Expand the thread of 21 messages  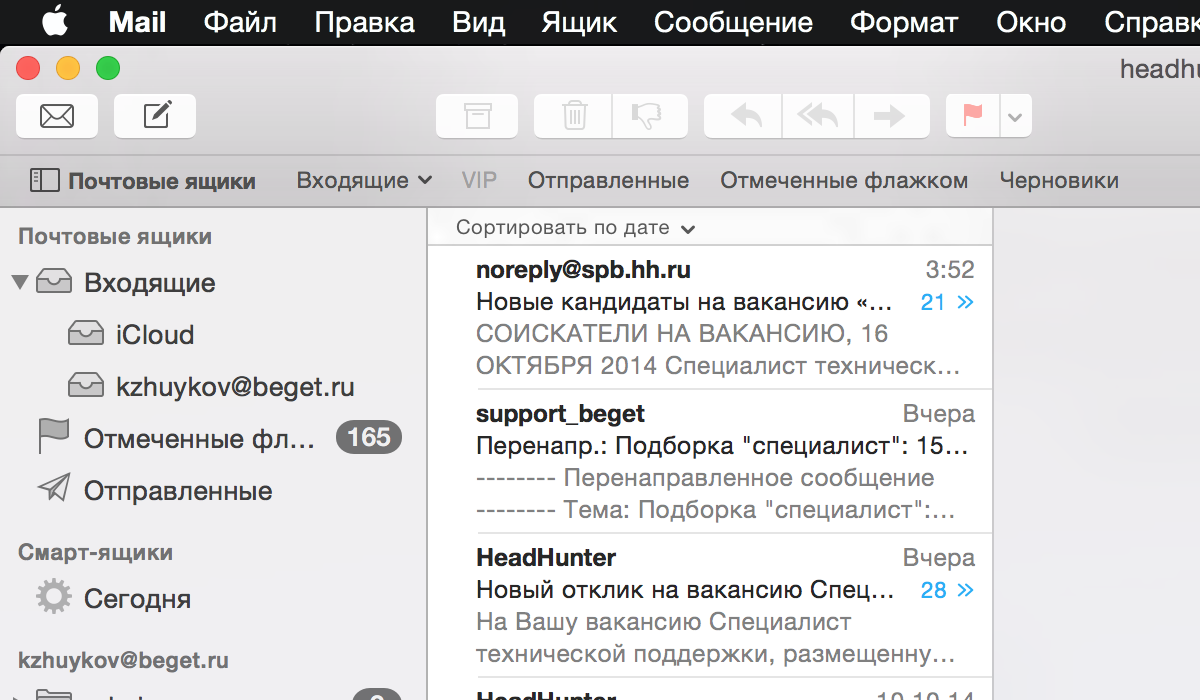pyautogui.click(x=947, y=302)
